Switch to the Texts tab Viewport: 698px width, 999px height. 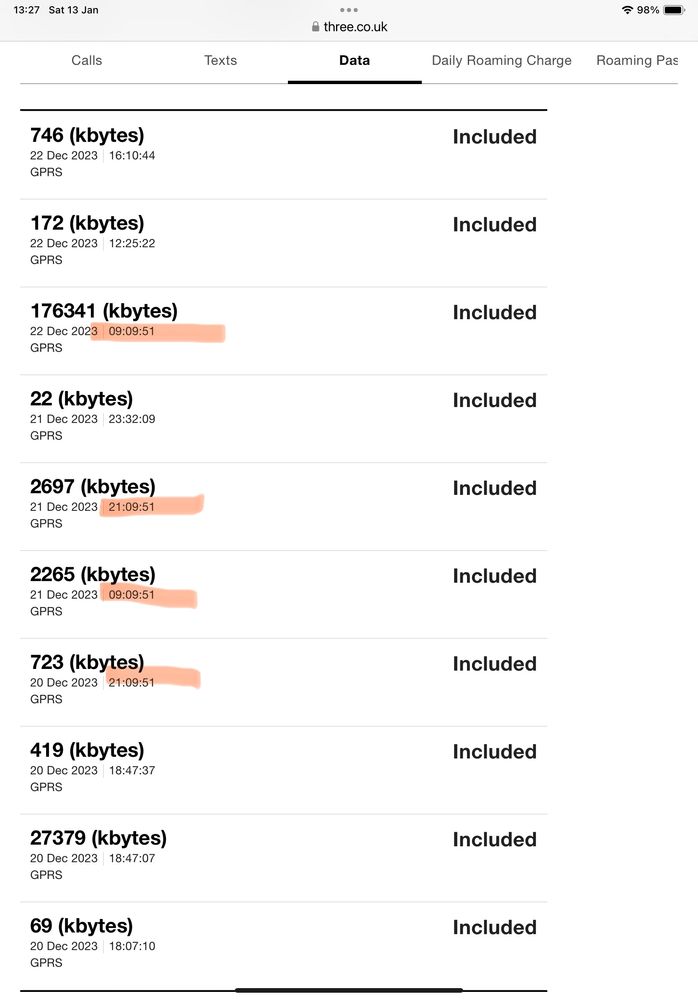pyautogui.click(x=220, y=61)
